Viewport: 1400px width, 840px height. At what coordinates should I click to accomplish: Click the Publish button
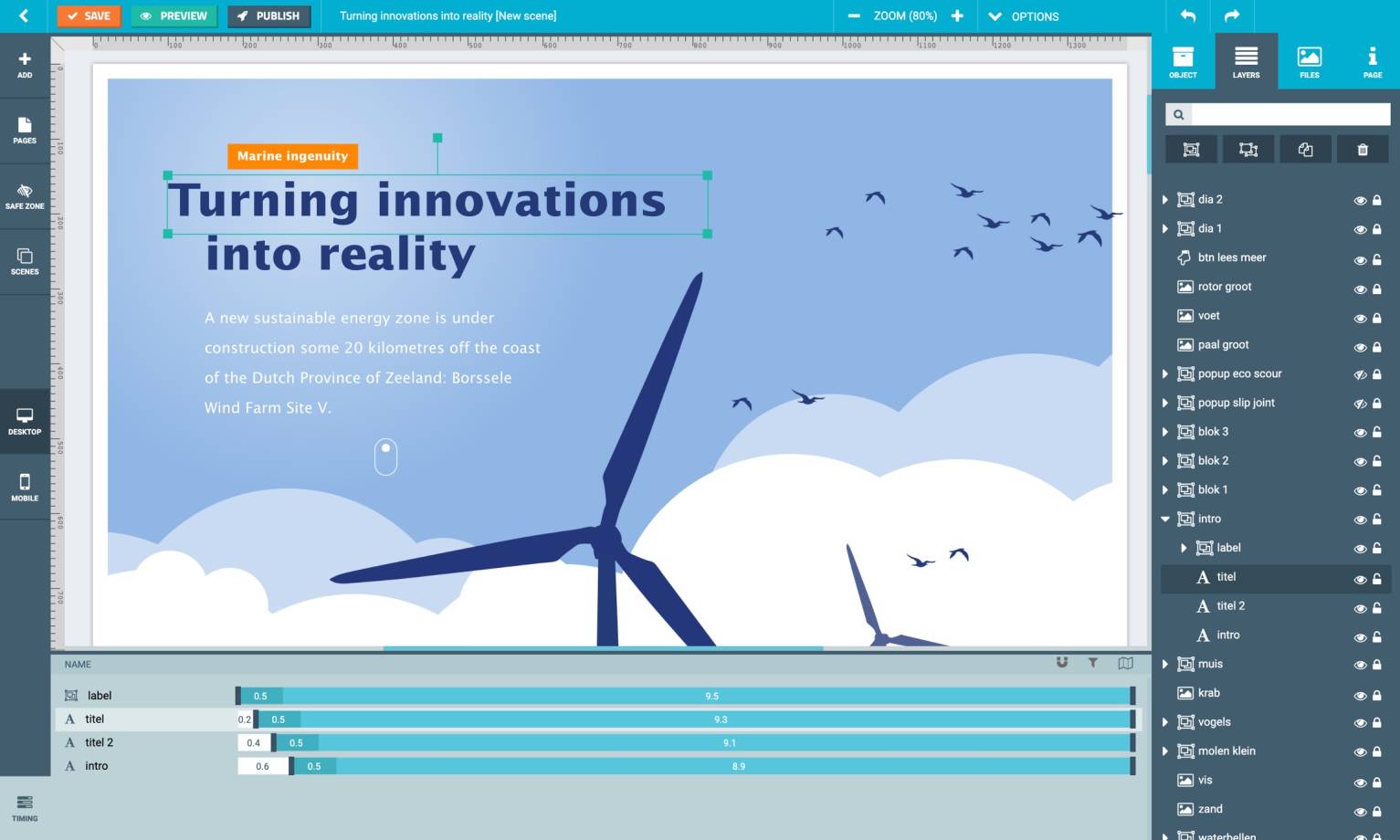click(268, 16)
